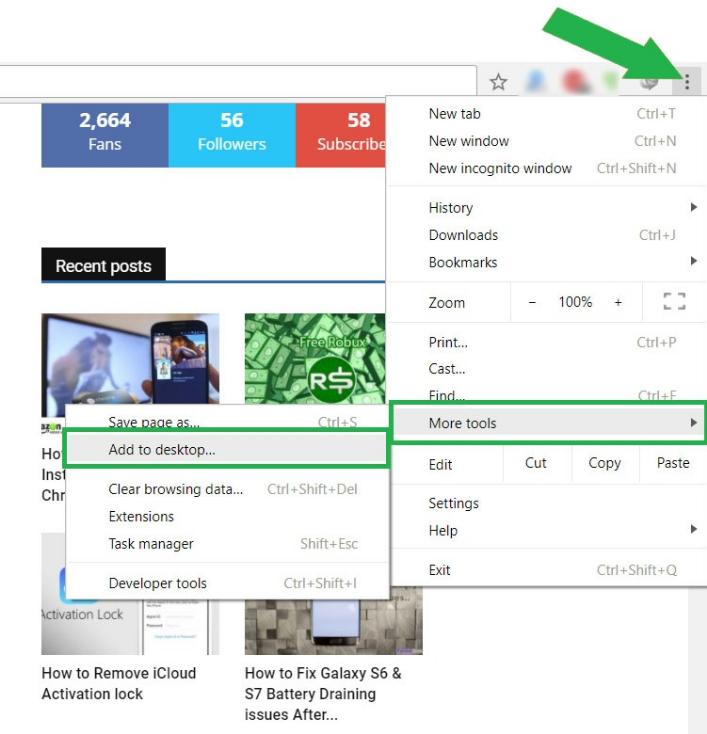Open Clear browsing data... dialog

click(228, 489)
